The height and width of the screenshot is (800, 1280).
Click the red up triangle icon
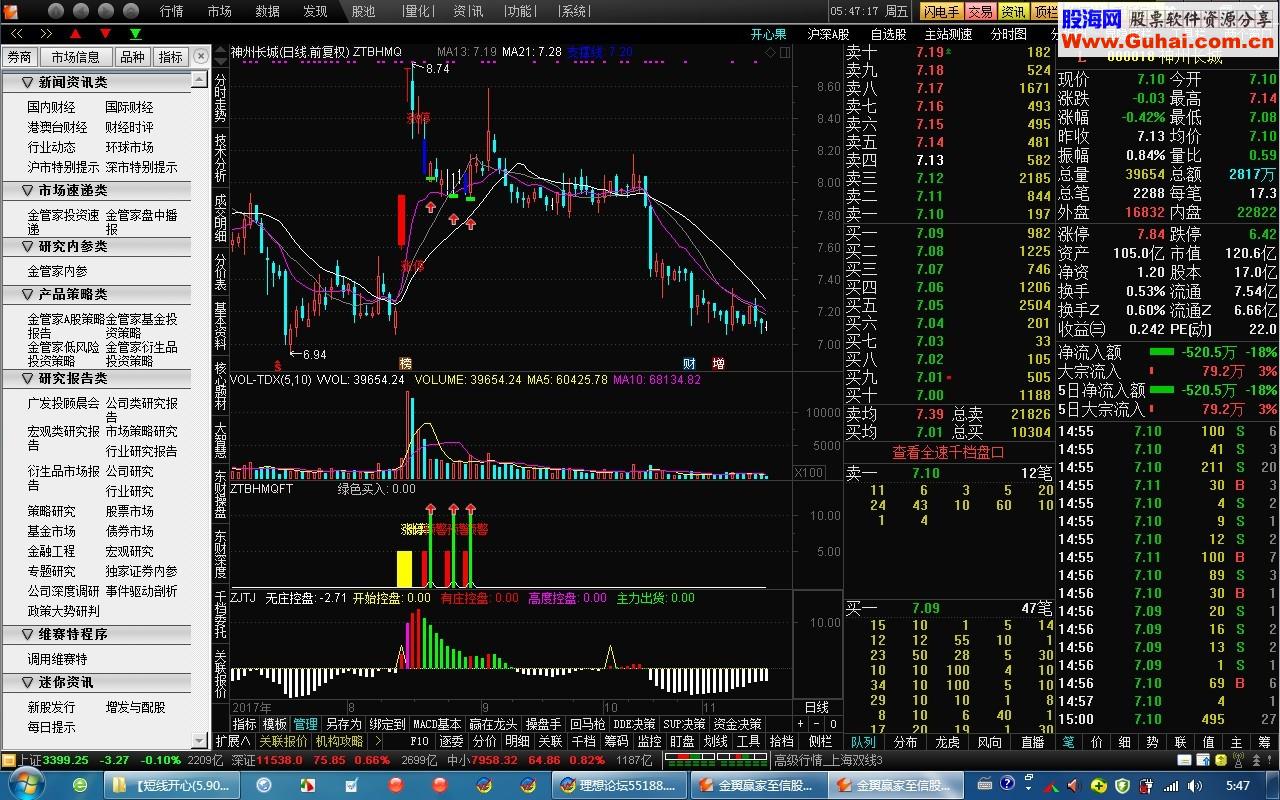[x=75, y=34]
